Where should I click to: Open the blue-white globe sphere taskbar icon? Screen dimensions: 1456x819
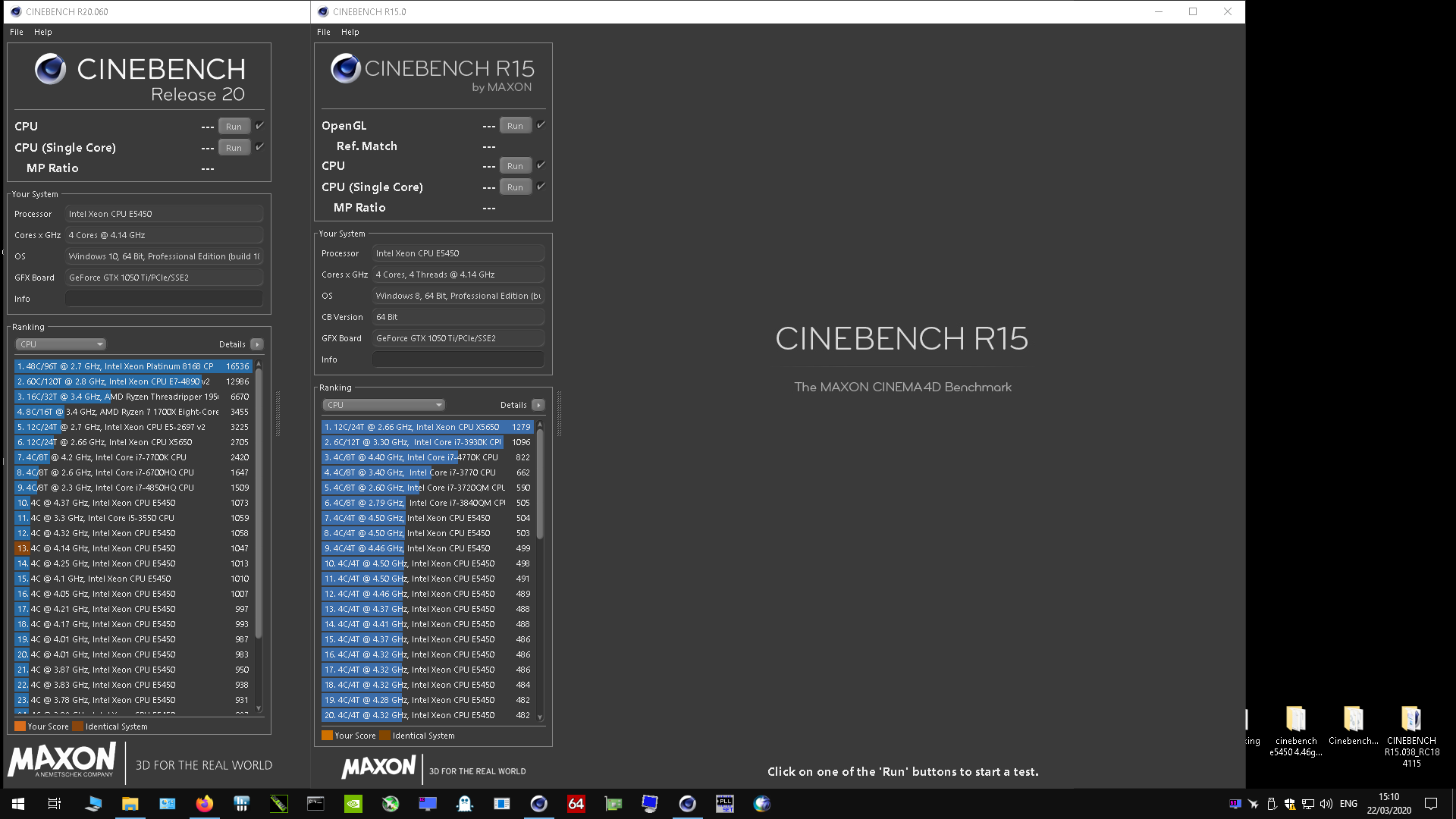coord(762,804)
